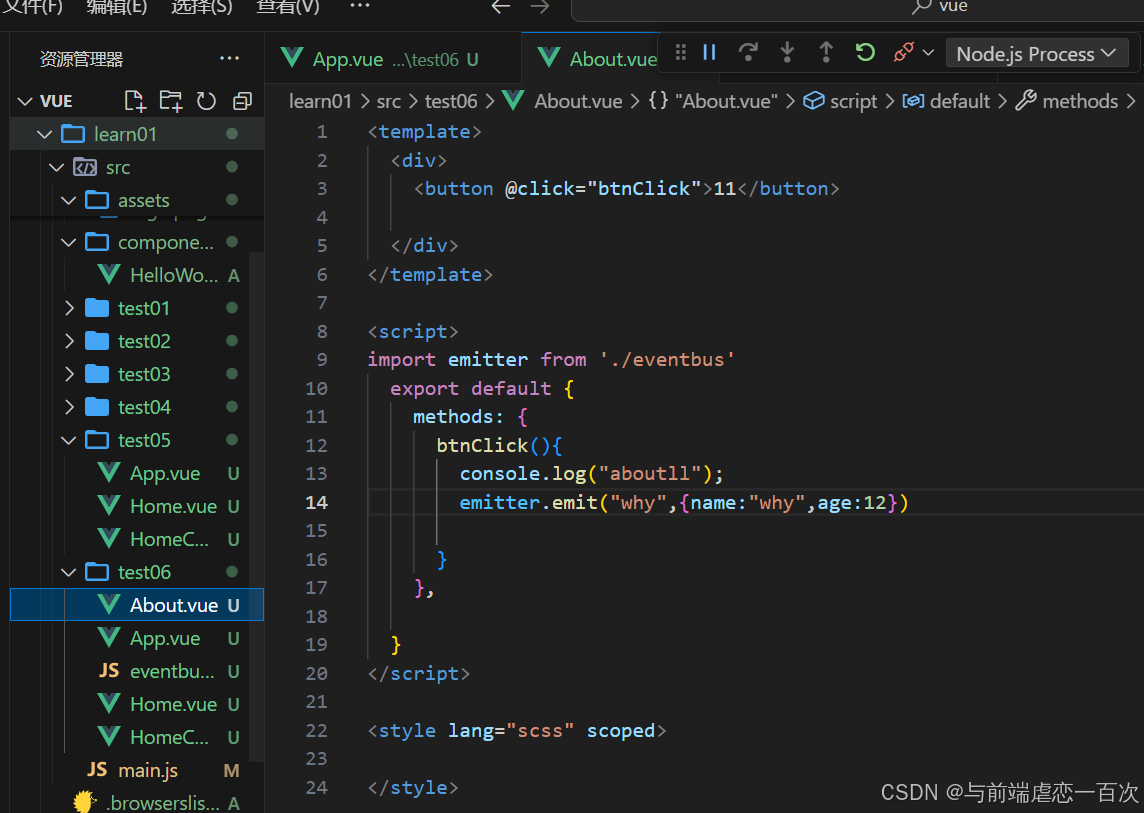The height and width of the screenshot is (813, 1144).
Task: Click test06 breadcrumb segment
Action: point(451,101)
